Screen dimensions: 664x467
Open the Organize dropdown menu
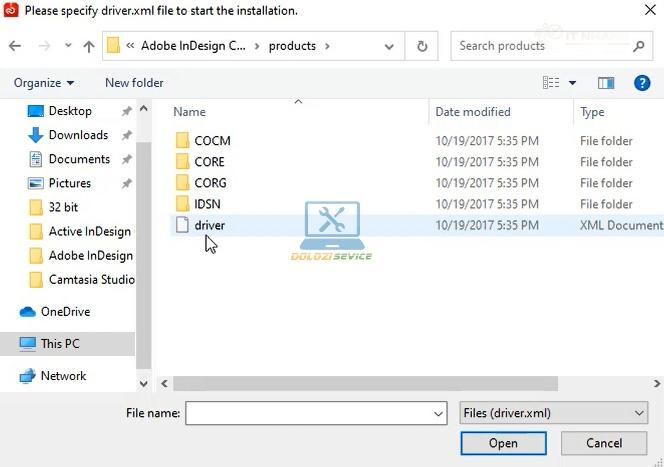tap(43, 83)
